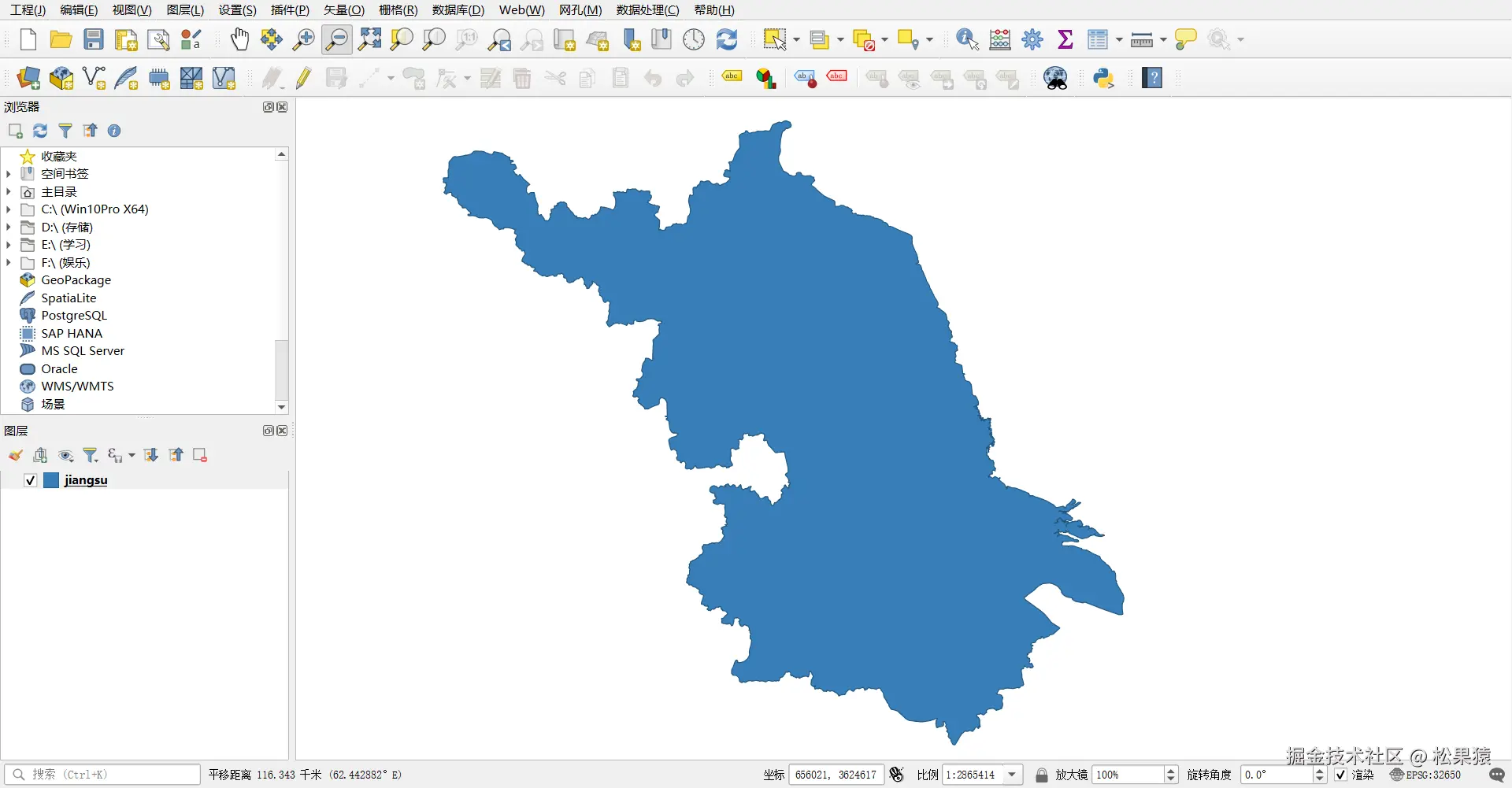Select PostgreSQL in the browser panel

point(74,316)
